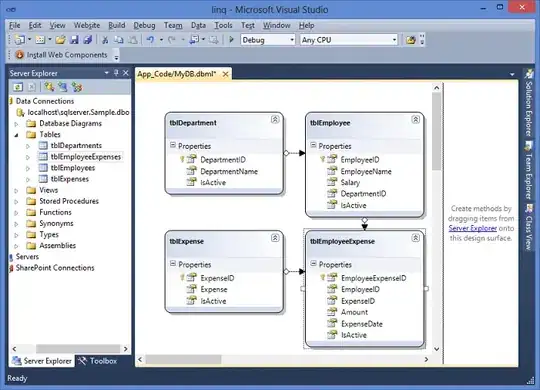Screen dimensions: 540x390
Task: Click the Cut scissors icon in toolbar
Action: 105,40
